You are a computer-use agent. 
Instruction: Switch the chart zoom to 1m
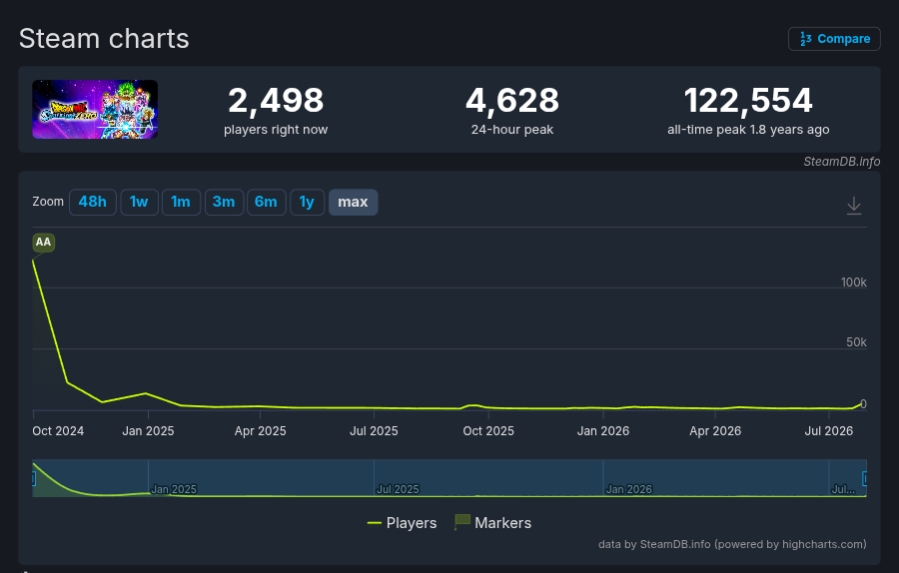[x=181, y=202]
